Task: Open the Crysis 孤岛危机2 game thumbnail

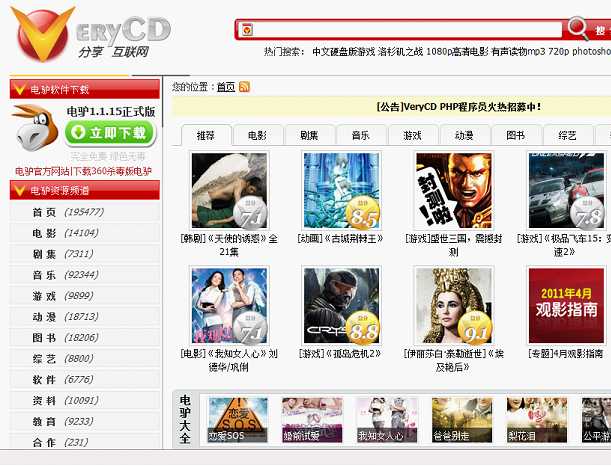Action: (341, 306)
